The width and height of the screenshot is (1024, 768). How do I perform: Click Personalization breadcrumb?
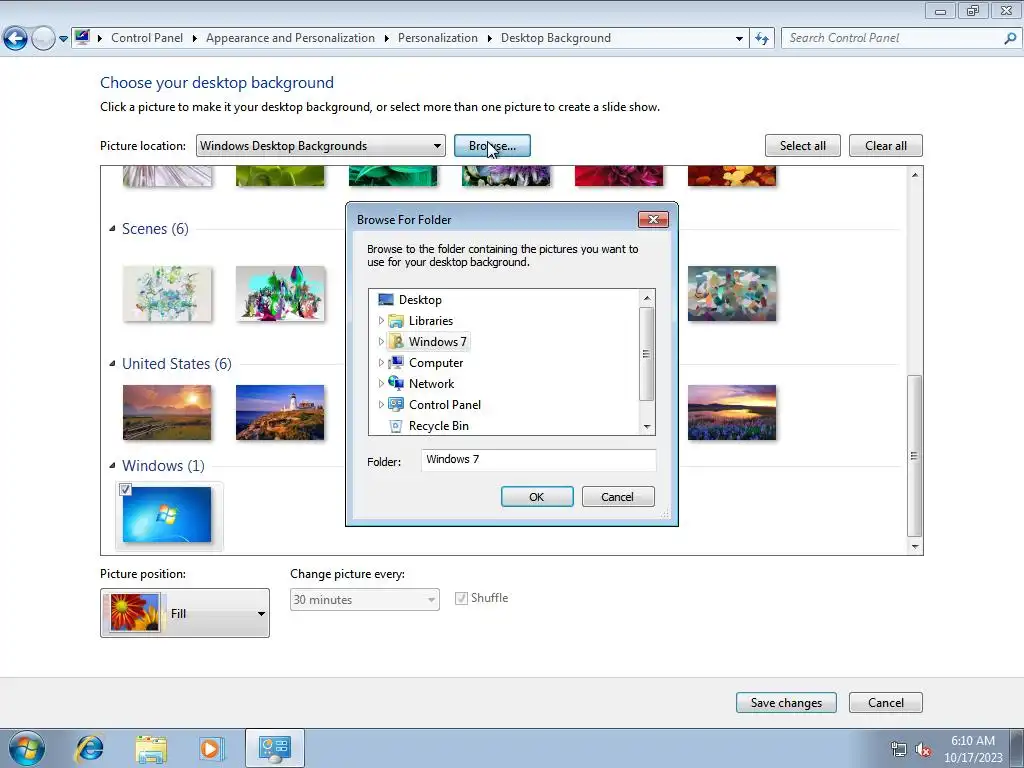coord(438,38)
